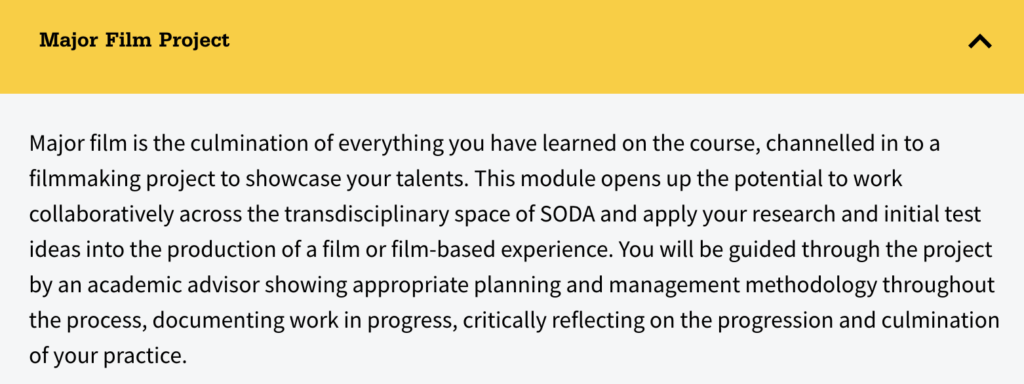Click the empty yellow accordion header bar
1024x384 pixels.
tap(512, 46)
